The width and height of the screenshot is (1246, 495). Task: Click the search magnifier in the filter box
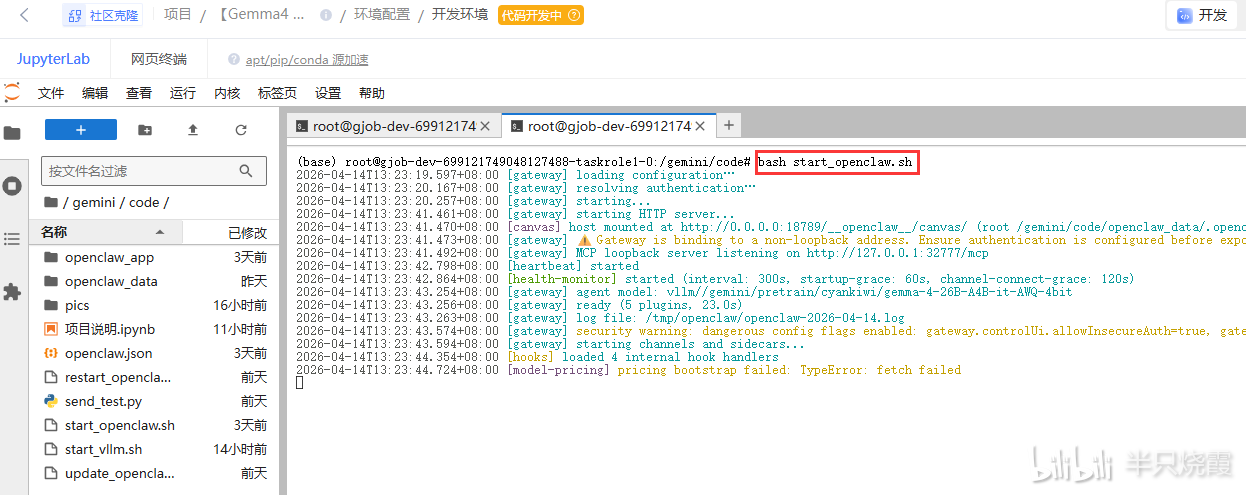pos(247,171)
